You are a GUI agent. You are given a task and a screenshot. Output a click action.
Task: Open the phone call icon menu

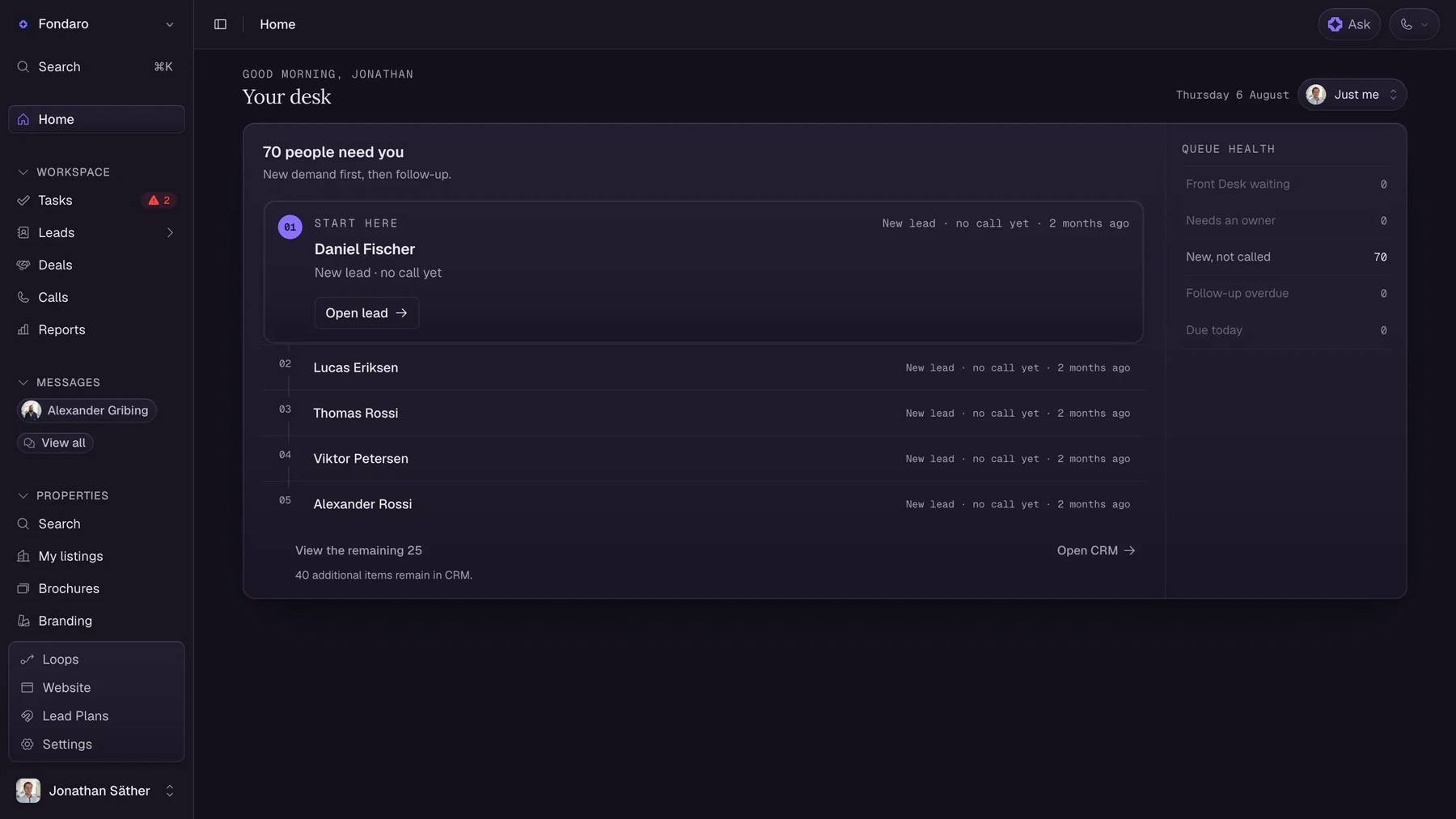tap(1414, 24)
